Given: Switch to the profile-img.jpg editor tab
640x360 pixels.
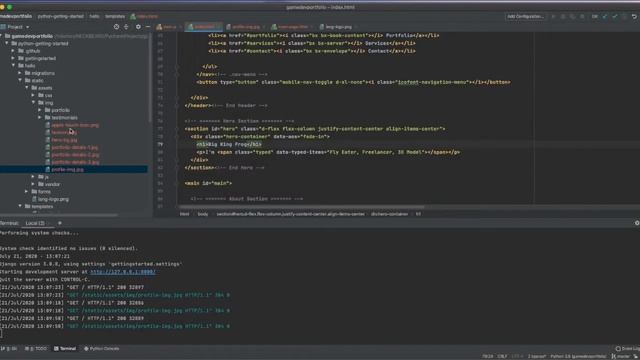Looking at the screenshot, I should point(245,27).
